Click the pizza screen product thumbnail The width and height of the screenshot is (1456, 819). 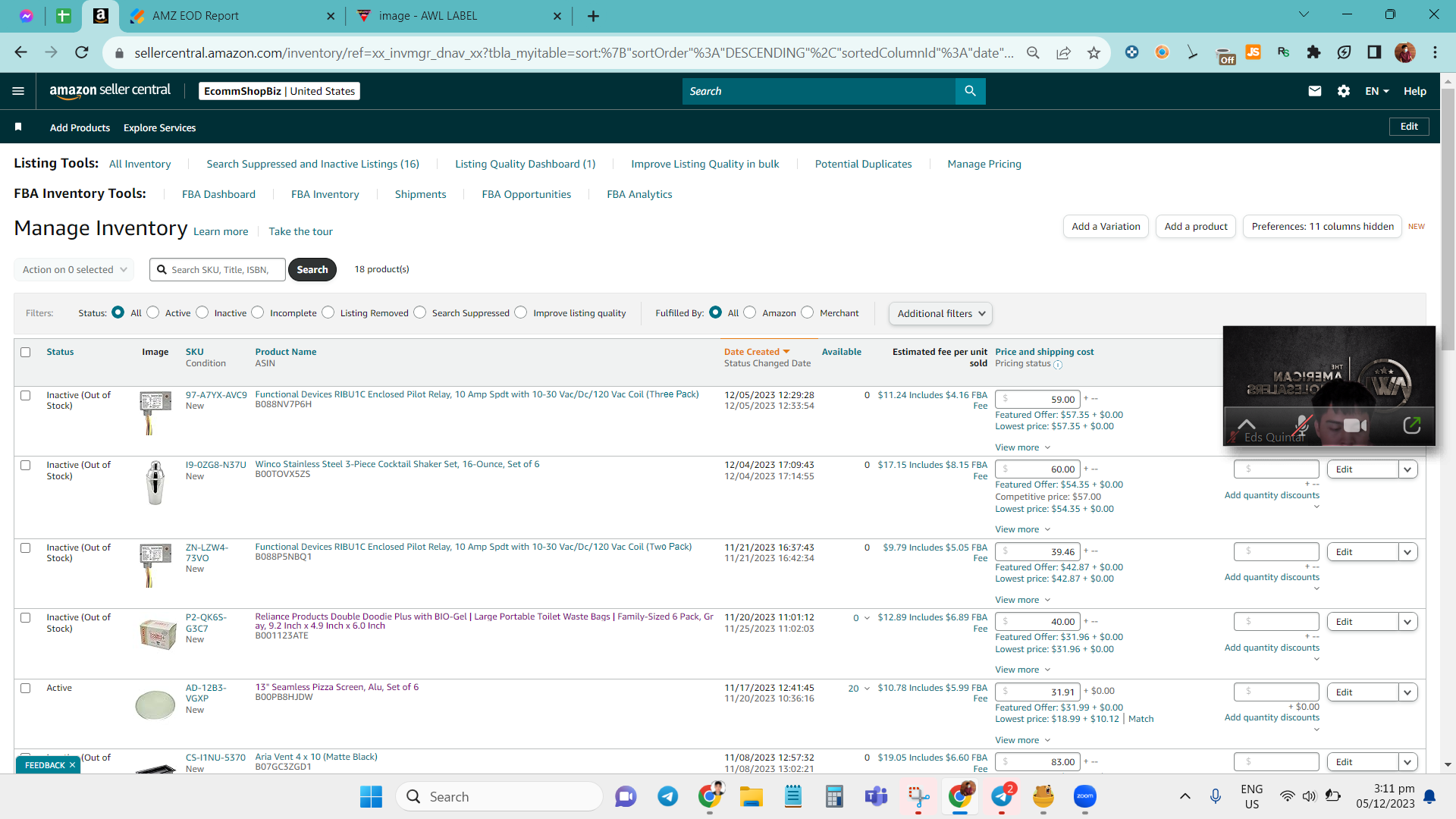[x=155, y=704]
